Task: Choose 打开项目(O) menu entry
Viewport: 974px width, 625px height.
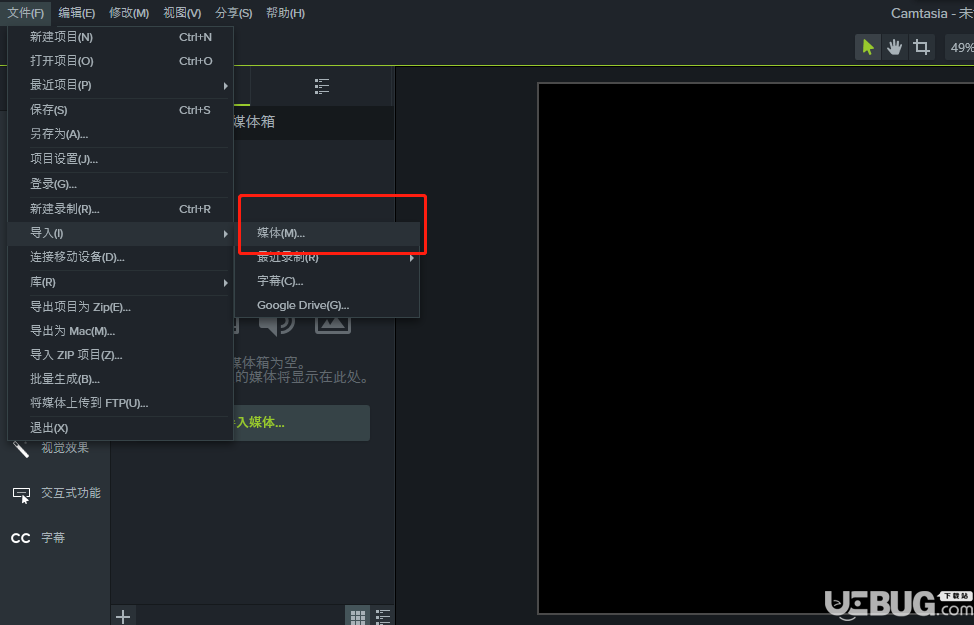Action: tap(121, 61)
